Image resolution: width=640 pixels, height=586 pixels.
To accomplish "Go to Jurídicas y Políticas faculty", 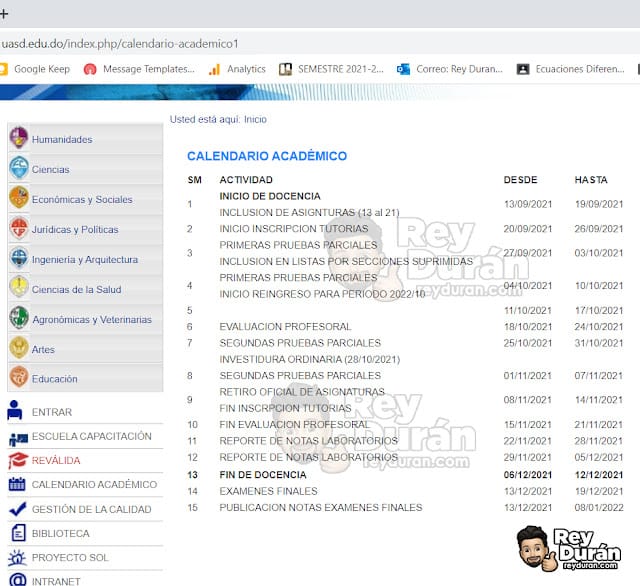I will pyautogui.click(x=75, y=230).
